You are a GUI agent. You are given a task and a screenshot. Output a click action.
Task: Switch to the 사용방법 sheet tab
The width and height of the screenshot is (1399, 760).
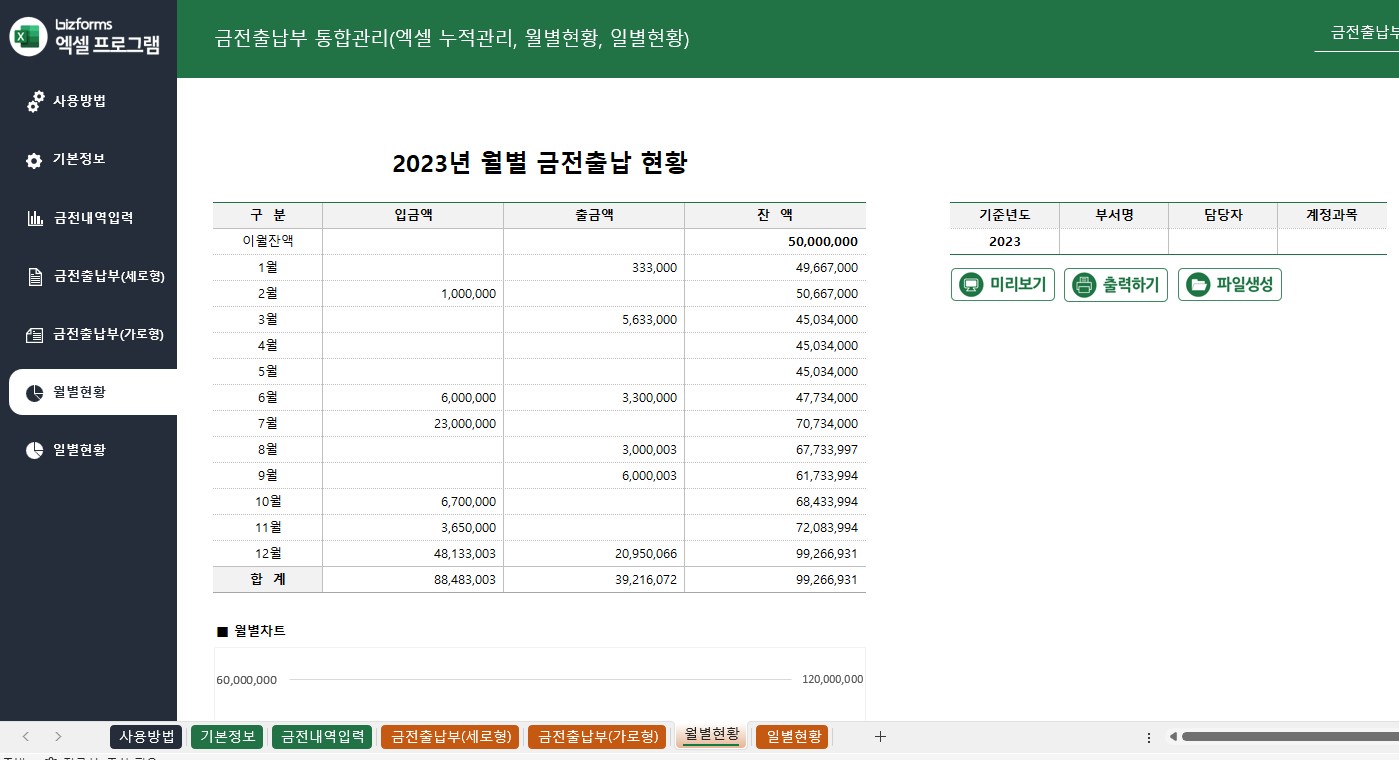tap(147, 737)
